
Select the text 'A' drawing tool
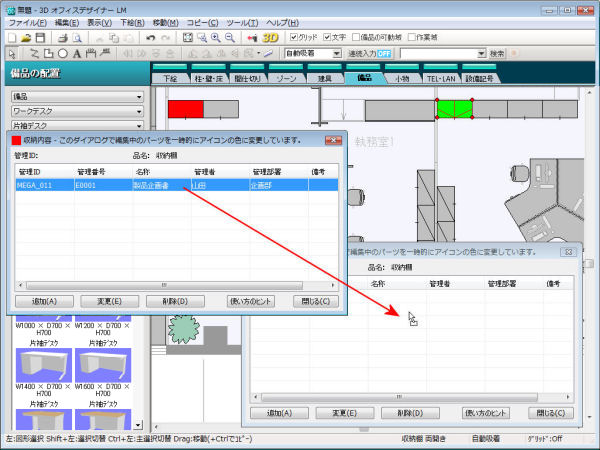78,53
